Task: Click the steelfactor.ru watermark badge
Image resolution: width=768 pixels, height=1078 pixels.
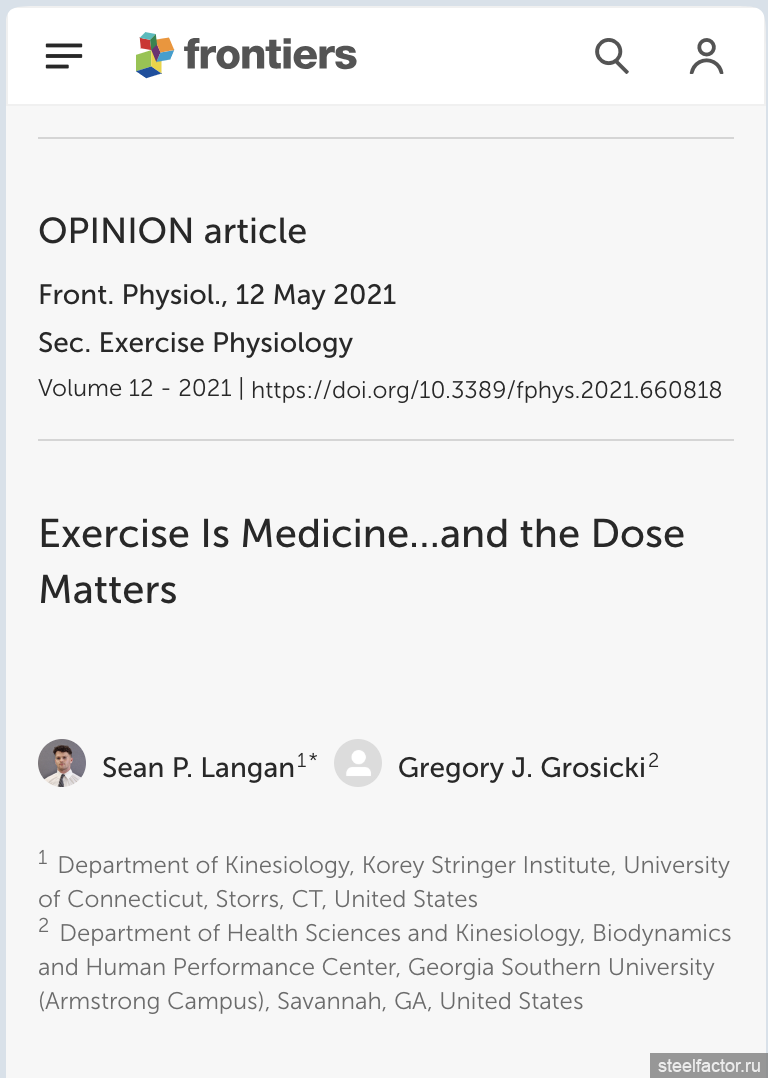Action: 704,1064
